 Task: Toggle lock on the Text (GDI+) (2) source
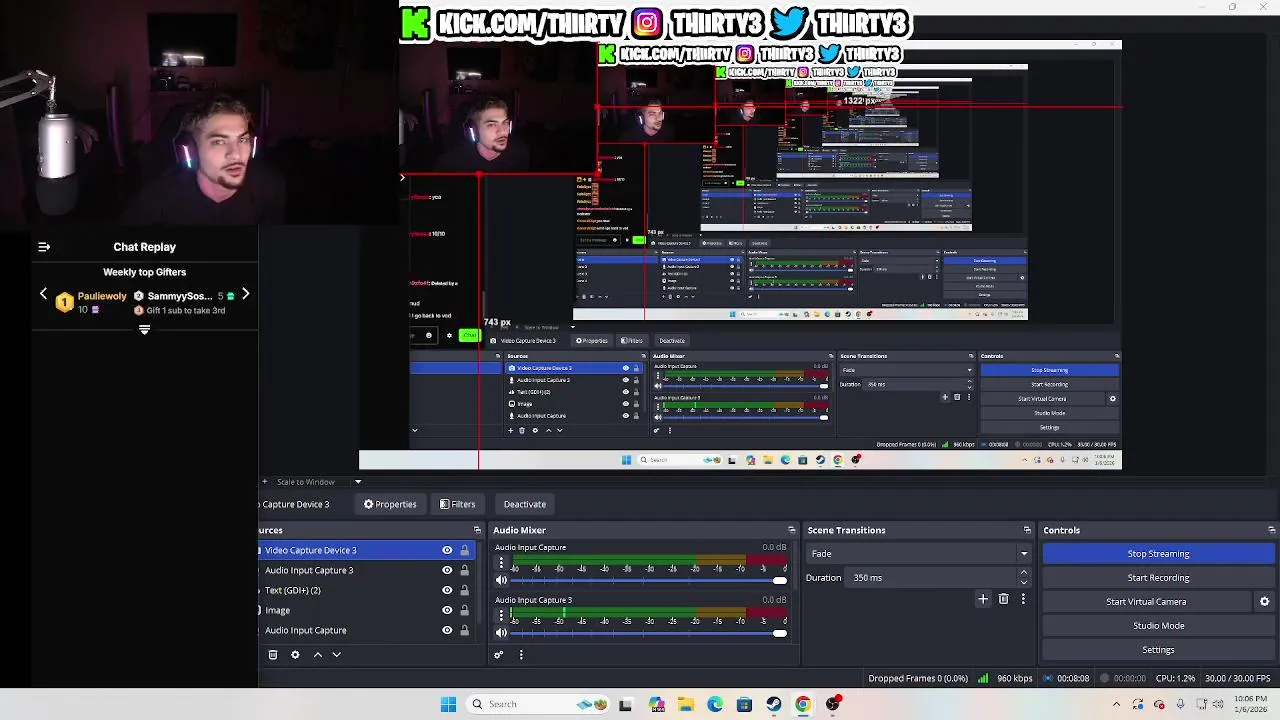(464, 590)
